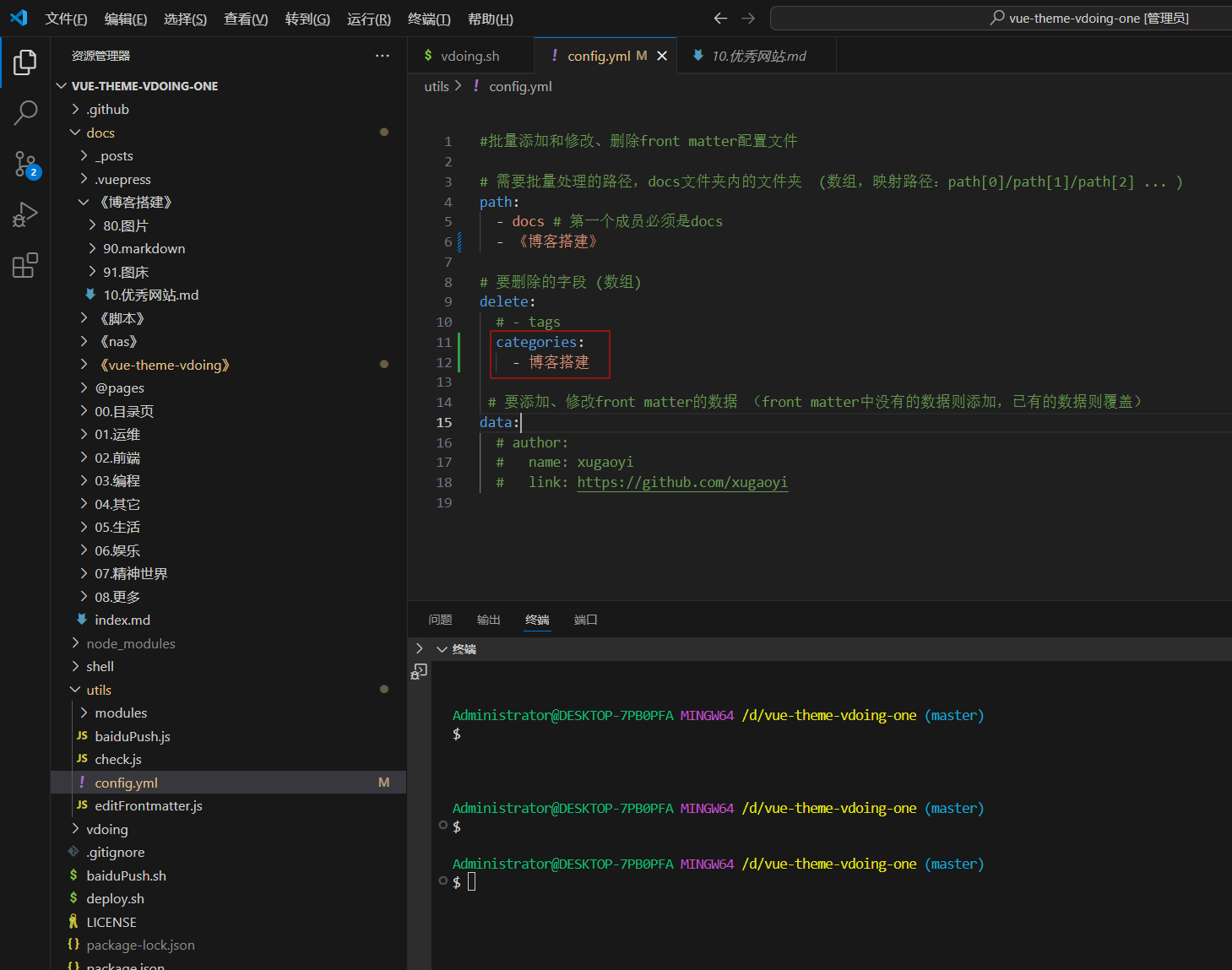
Task: Expand the 07.精神世界 folder
Action: pyautogui.click(x=228, y=573)
